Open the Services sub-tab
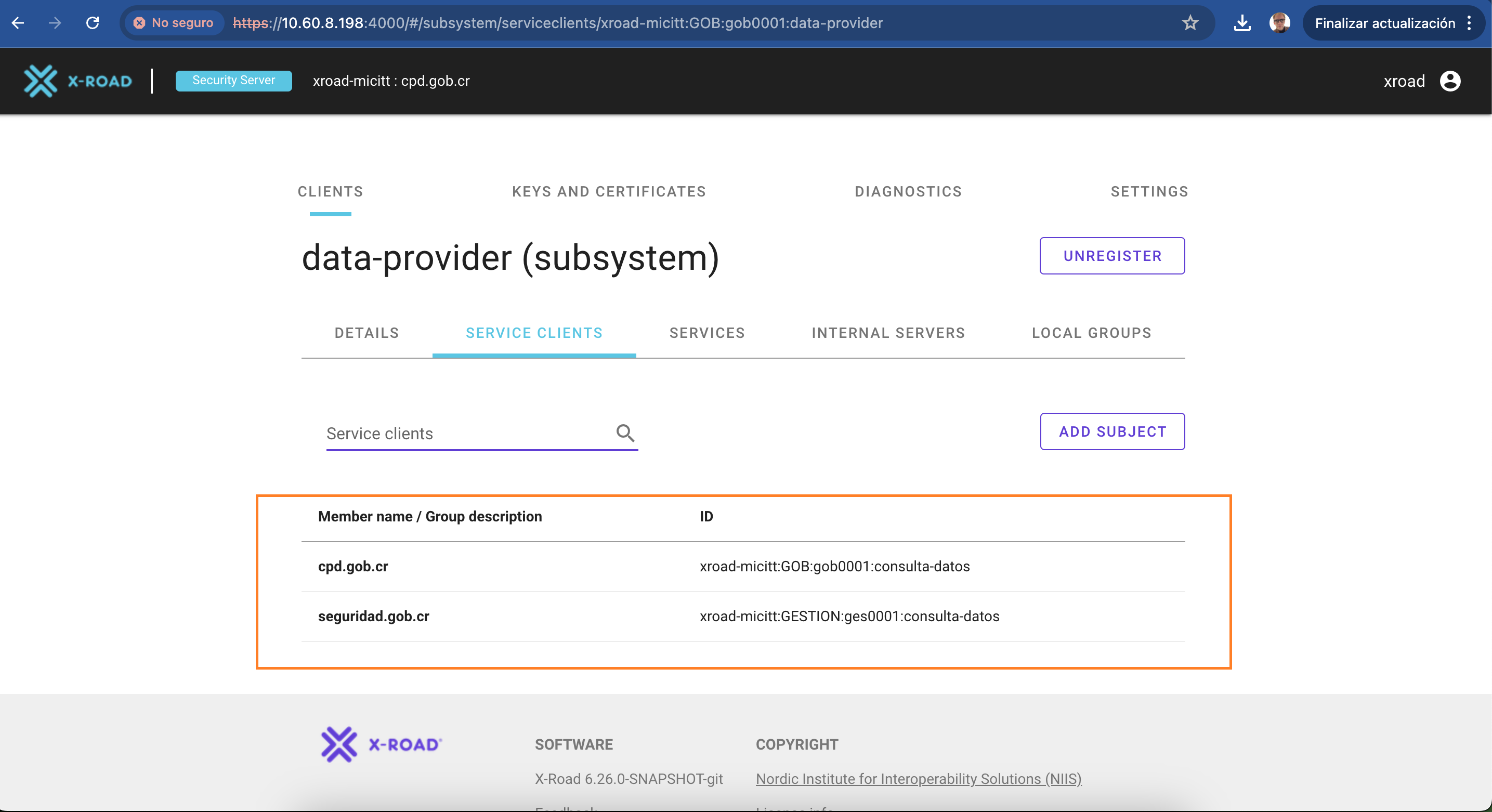 point(707,333)
